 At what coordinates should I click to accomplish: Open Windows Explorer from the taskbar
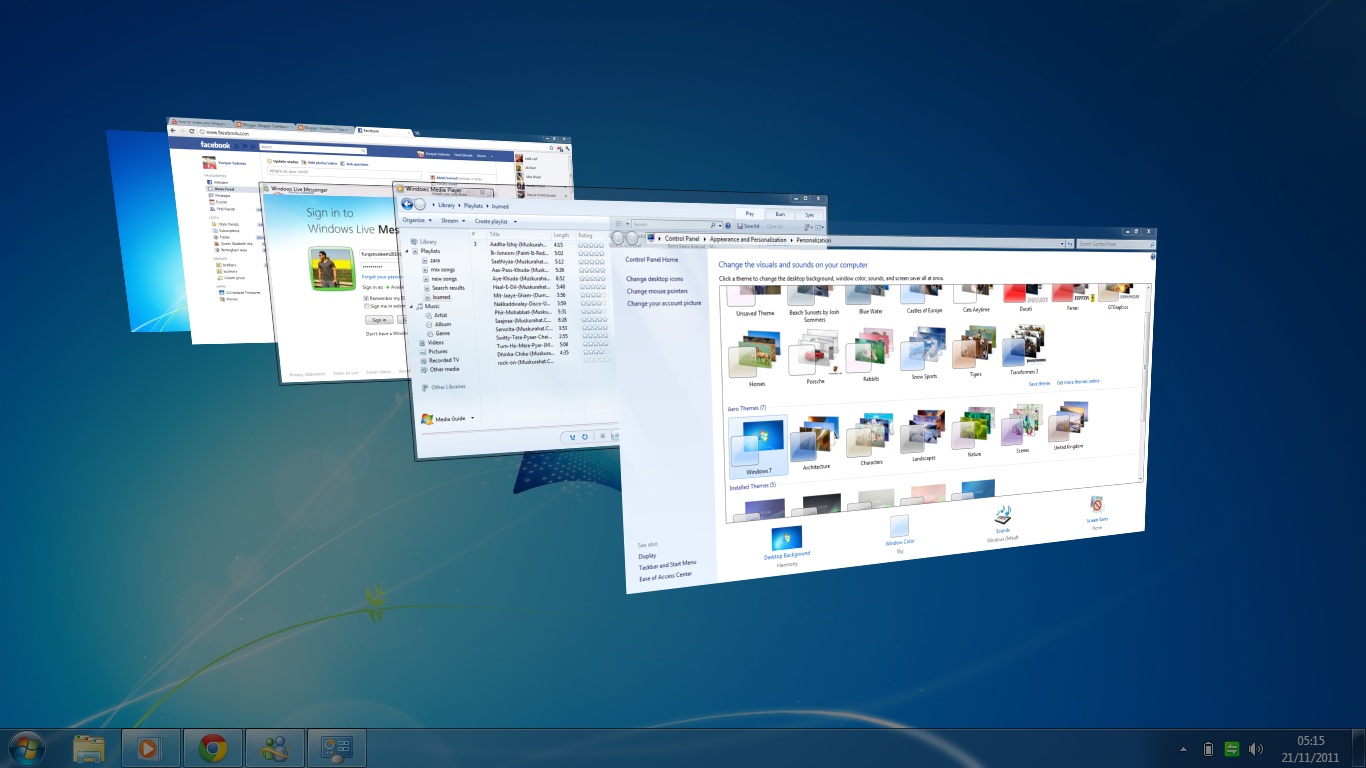pos(90,748)
